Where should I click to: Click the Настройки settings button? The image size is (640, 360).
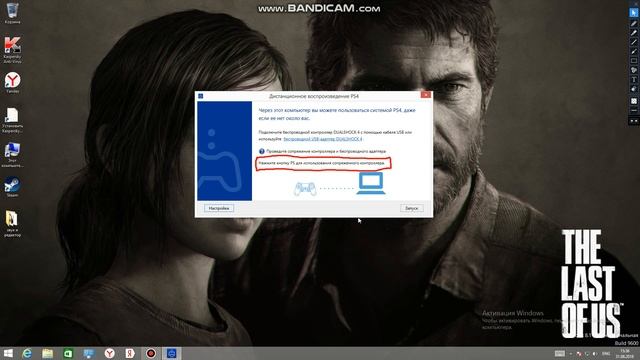219,208
